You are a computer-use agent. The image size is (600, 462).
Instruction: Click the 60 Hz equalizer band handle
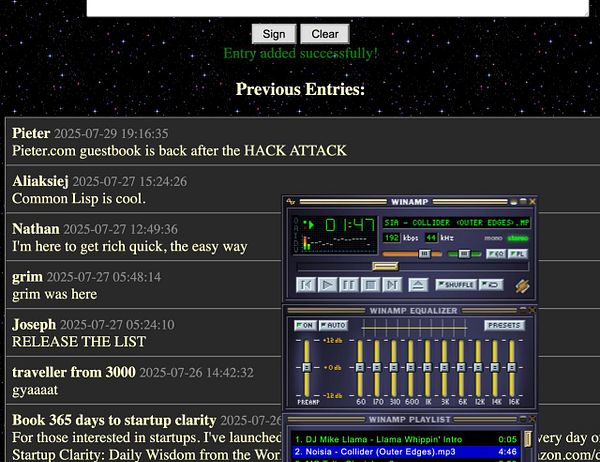(360, 367)
